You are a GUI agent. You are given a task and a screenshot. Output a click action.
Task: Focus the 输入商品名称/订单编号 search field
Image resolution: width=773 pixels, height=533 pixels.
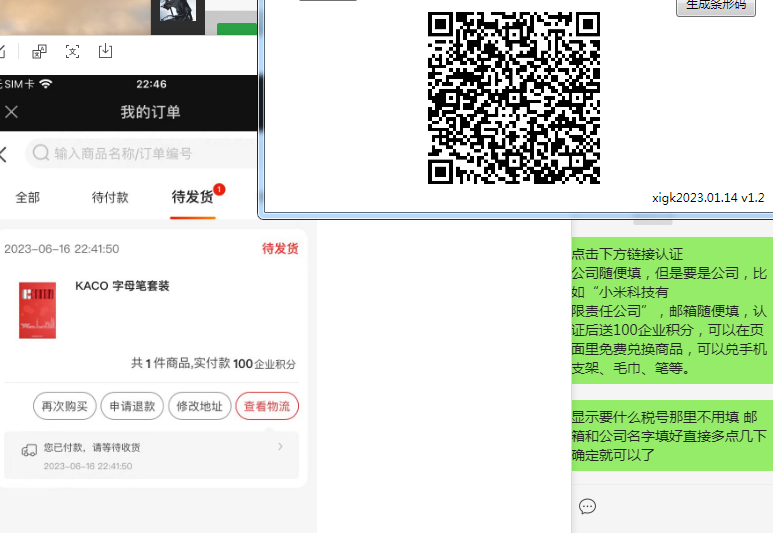tap(141, 154)
